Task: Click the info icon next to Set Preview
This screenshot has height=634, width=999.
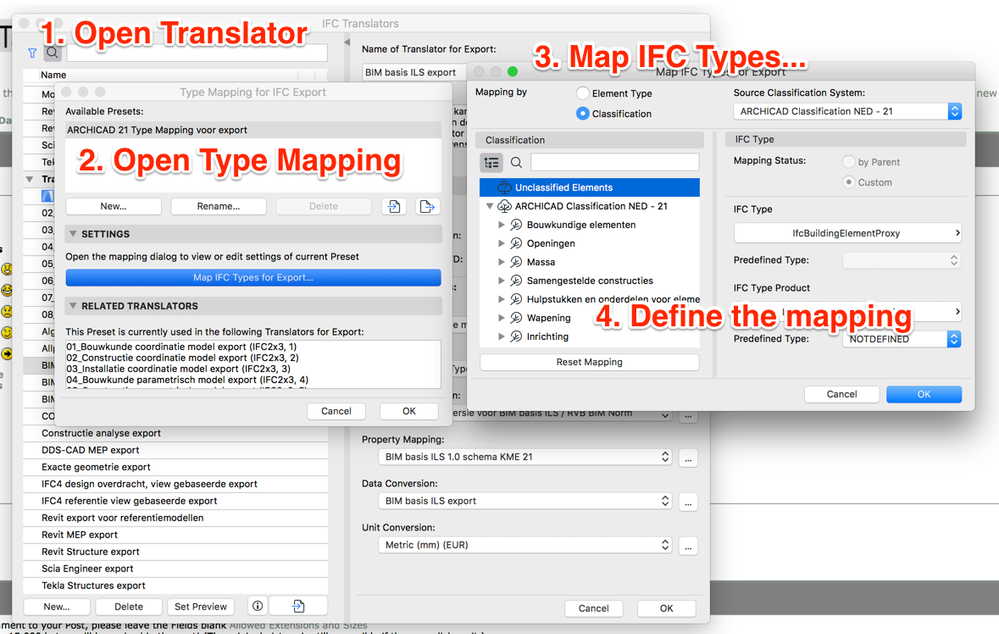Action: [x=257, y=606]
